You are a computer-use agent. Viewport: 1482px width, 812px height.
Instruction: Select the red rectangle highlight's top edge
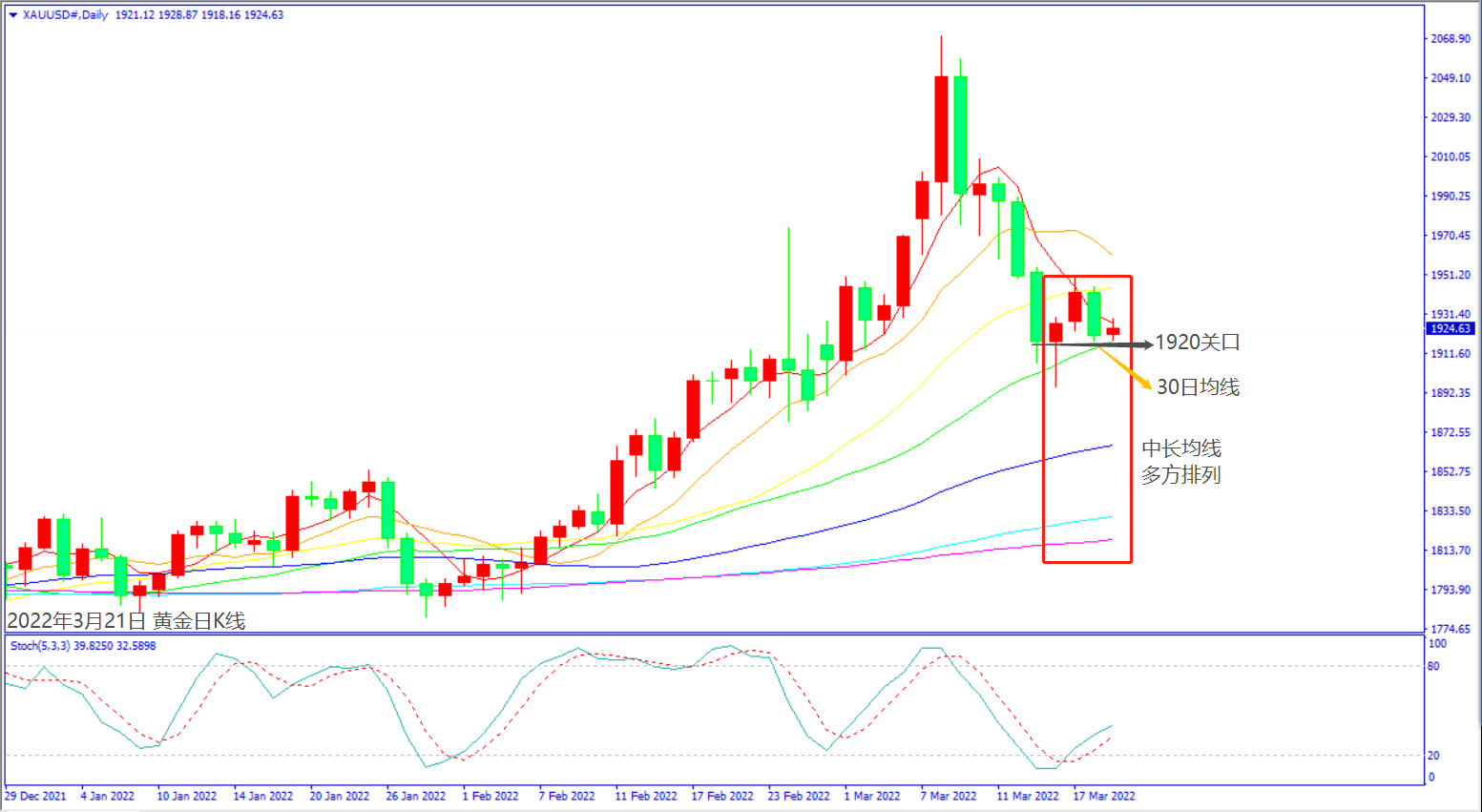1087,277
